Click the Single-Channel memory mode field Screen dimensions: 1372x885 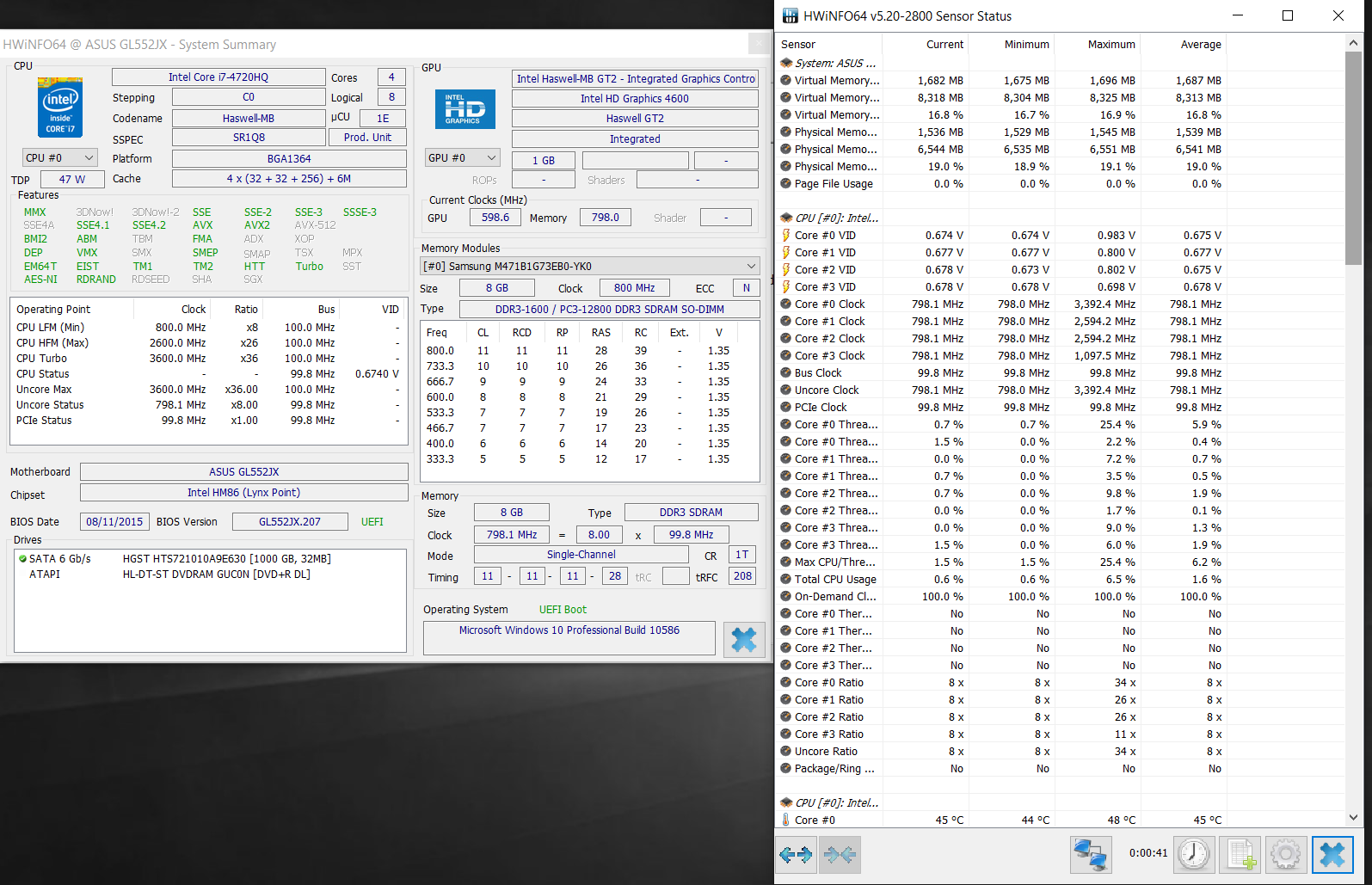tap(581, 555)
